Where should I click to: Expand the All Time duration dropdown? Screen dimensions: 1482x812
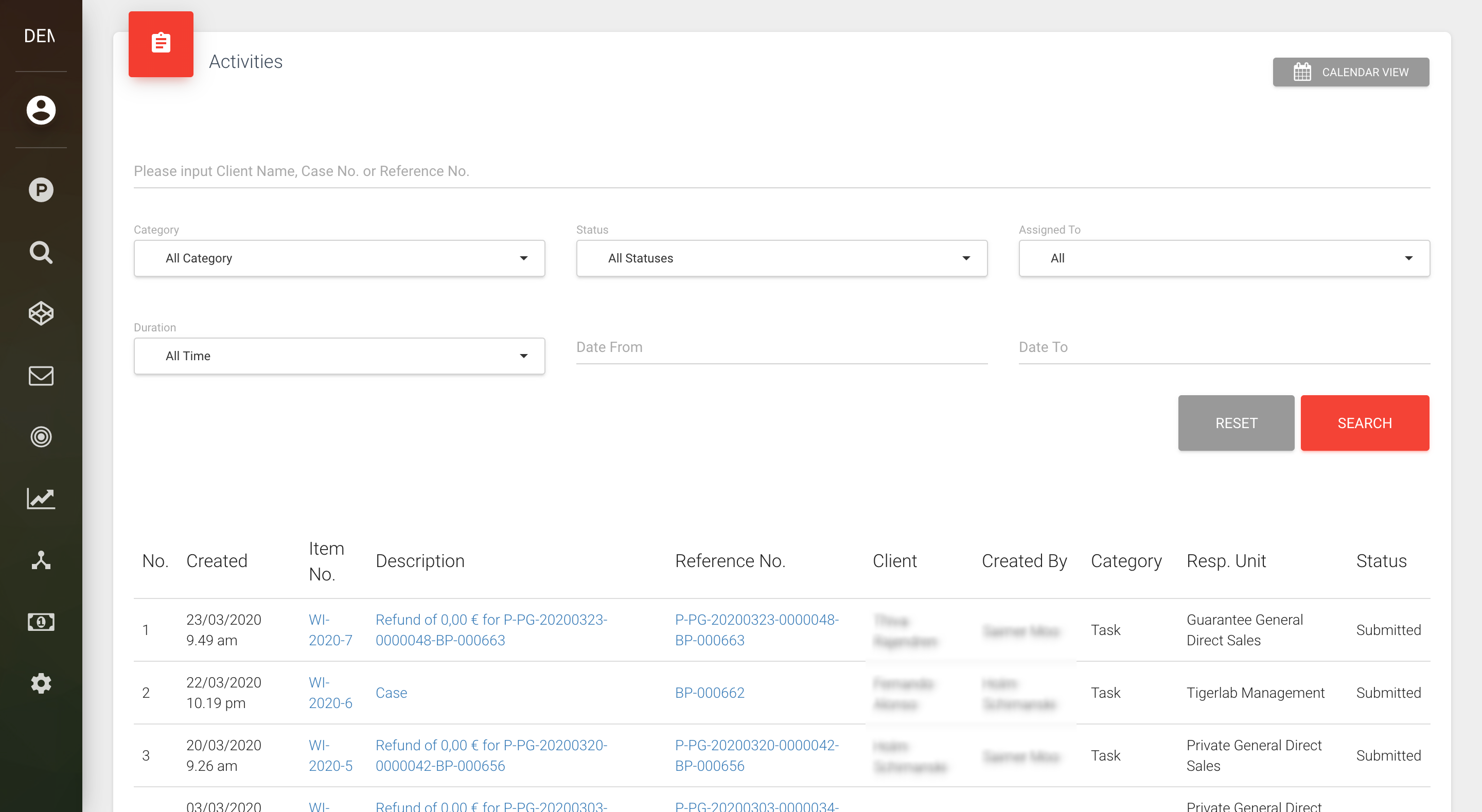(x=339, y=356)
